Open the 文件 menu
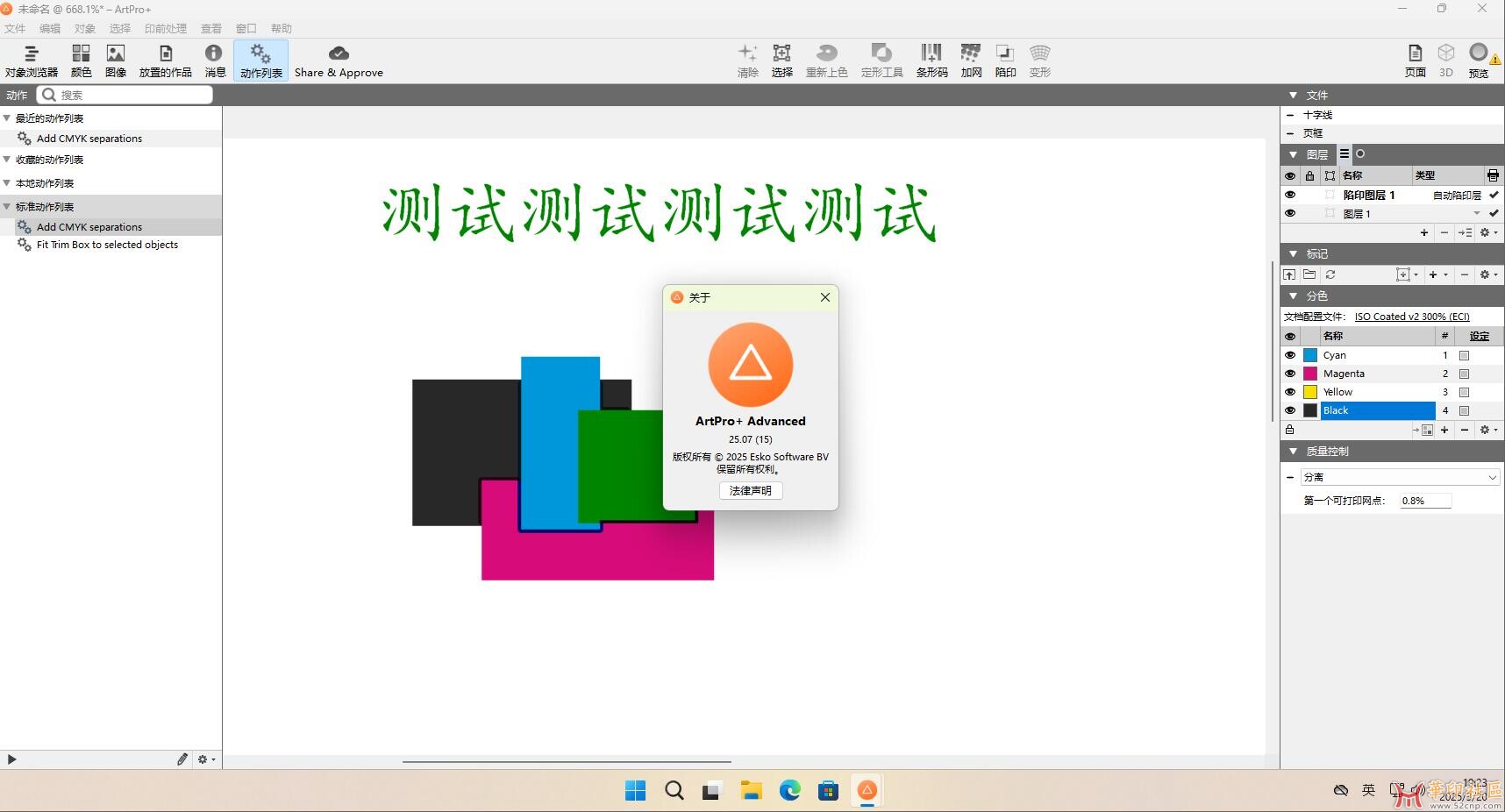Viewport: 1505px width, 812px height. tap(15, 28)
